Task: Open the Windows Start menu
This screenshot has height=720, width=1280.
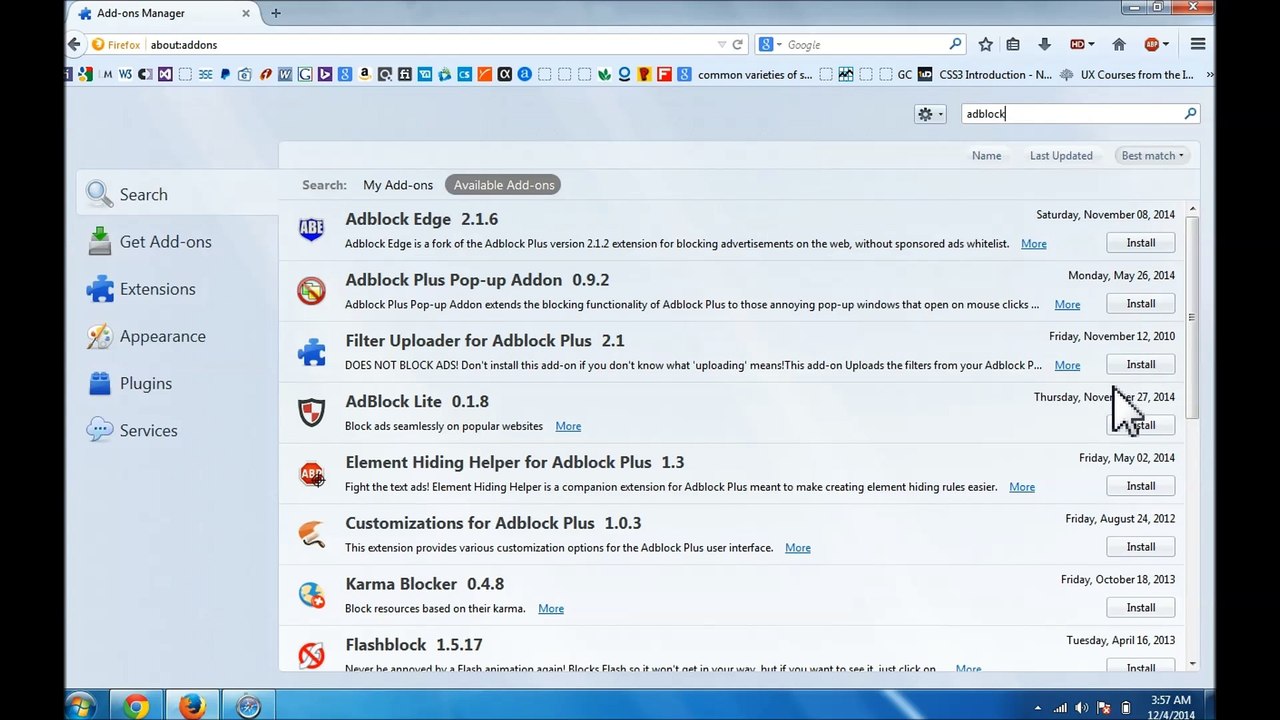Action: pos(81,706)
